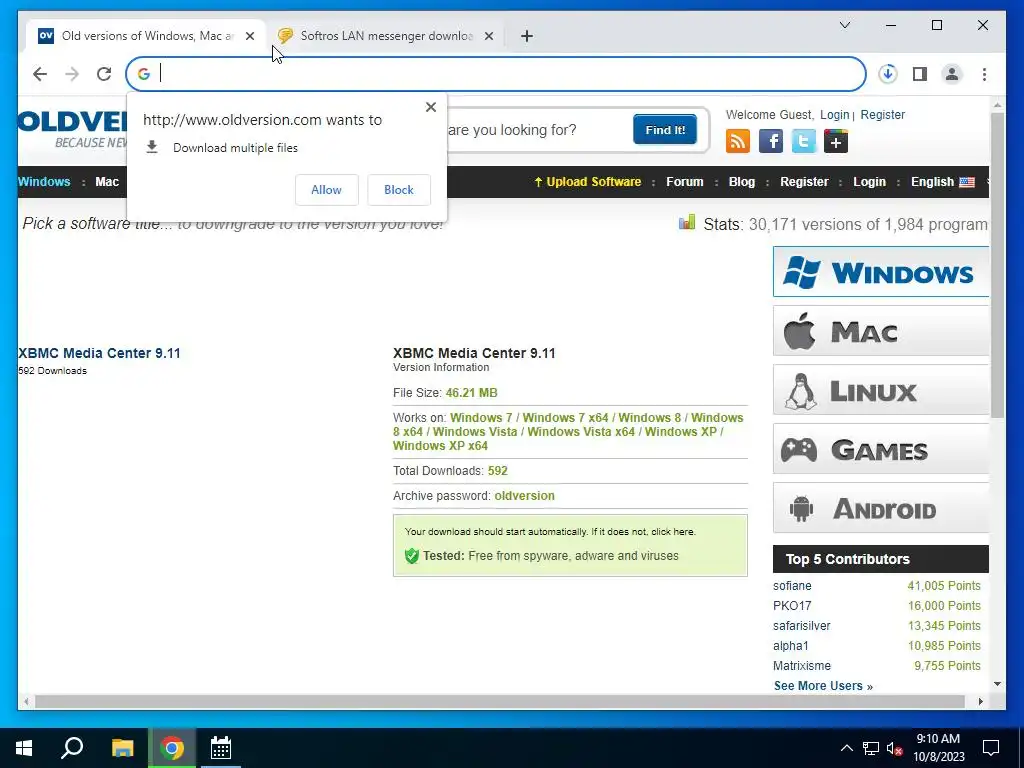The height and width of the screenshot is (768, 1024).
Task: Click the vertical page scrollbar
Action: [997, 265]
